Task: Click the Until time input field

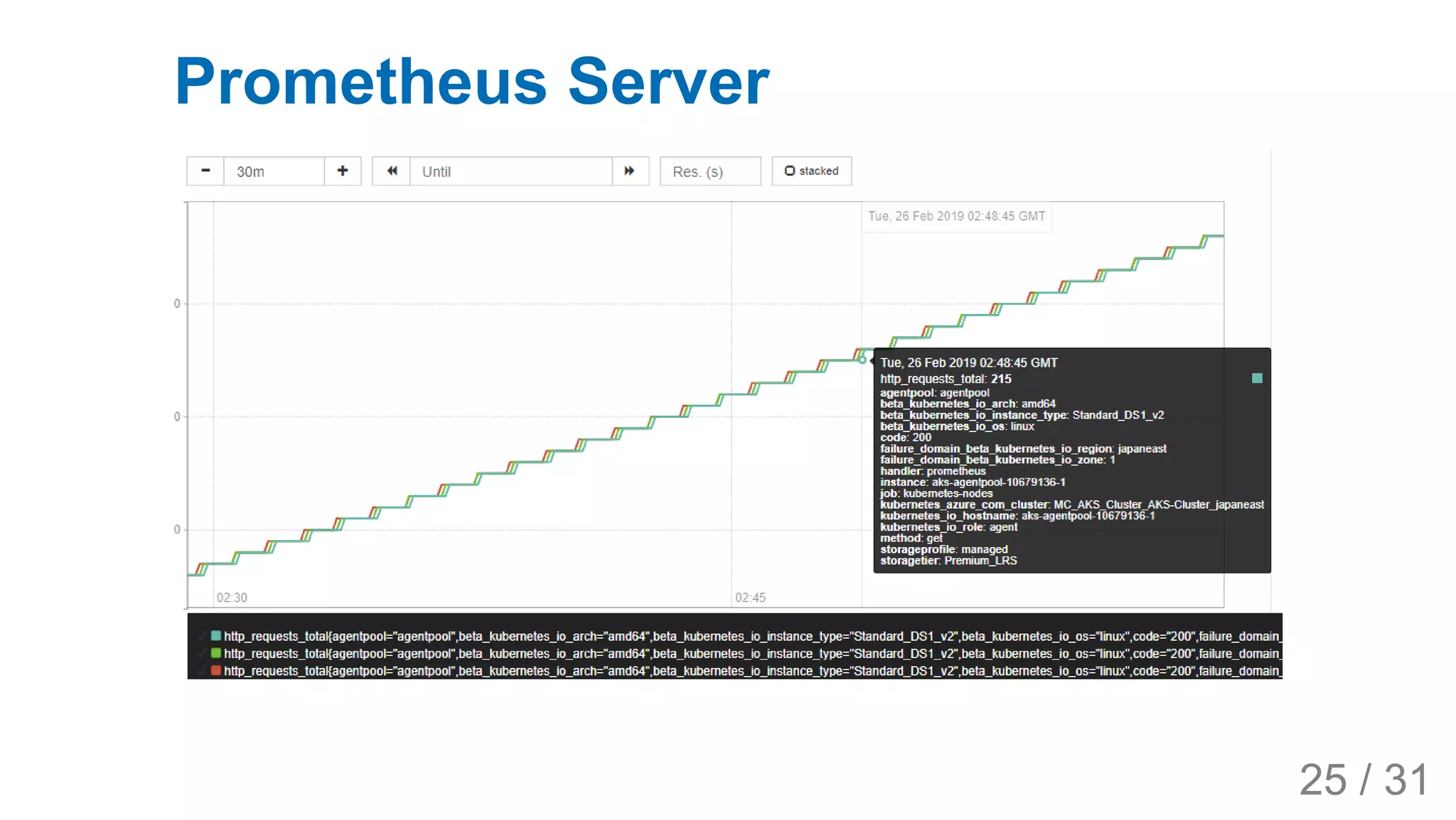Action: 511,171
